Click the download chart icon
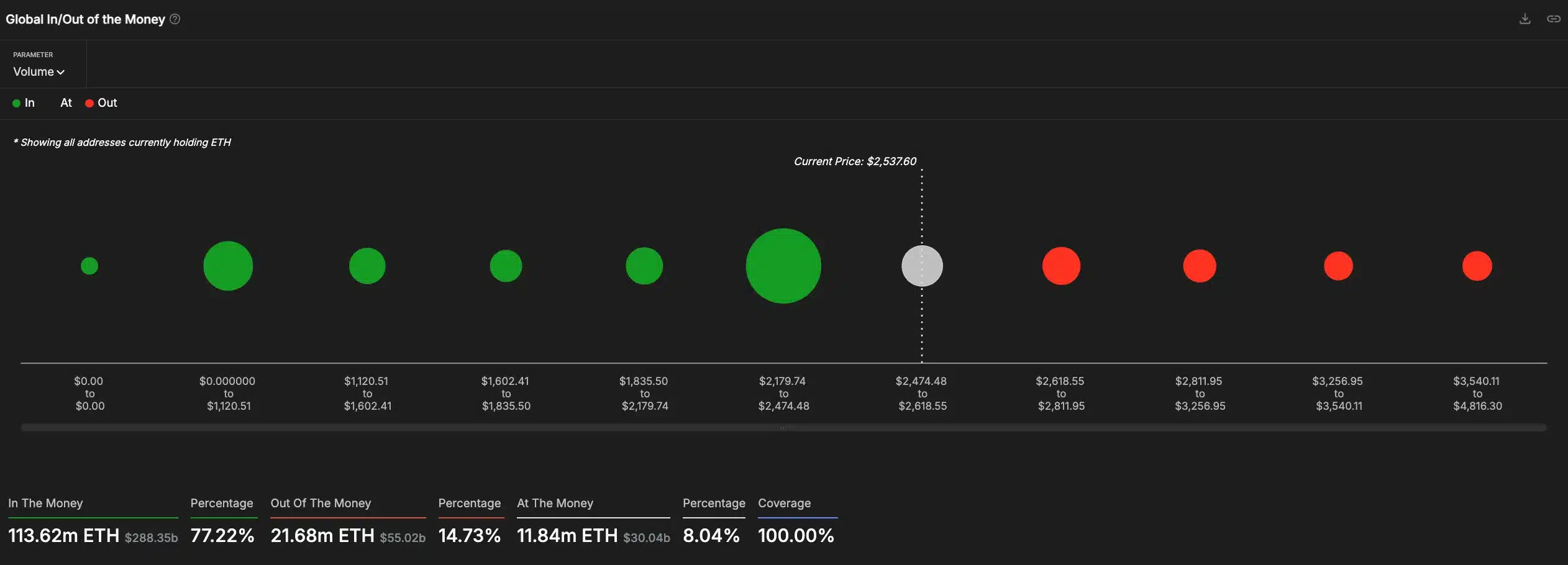This screenshot has width=1568, height=565. point(1525,19)
